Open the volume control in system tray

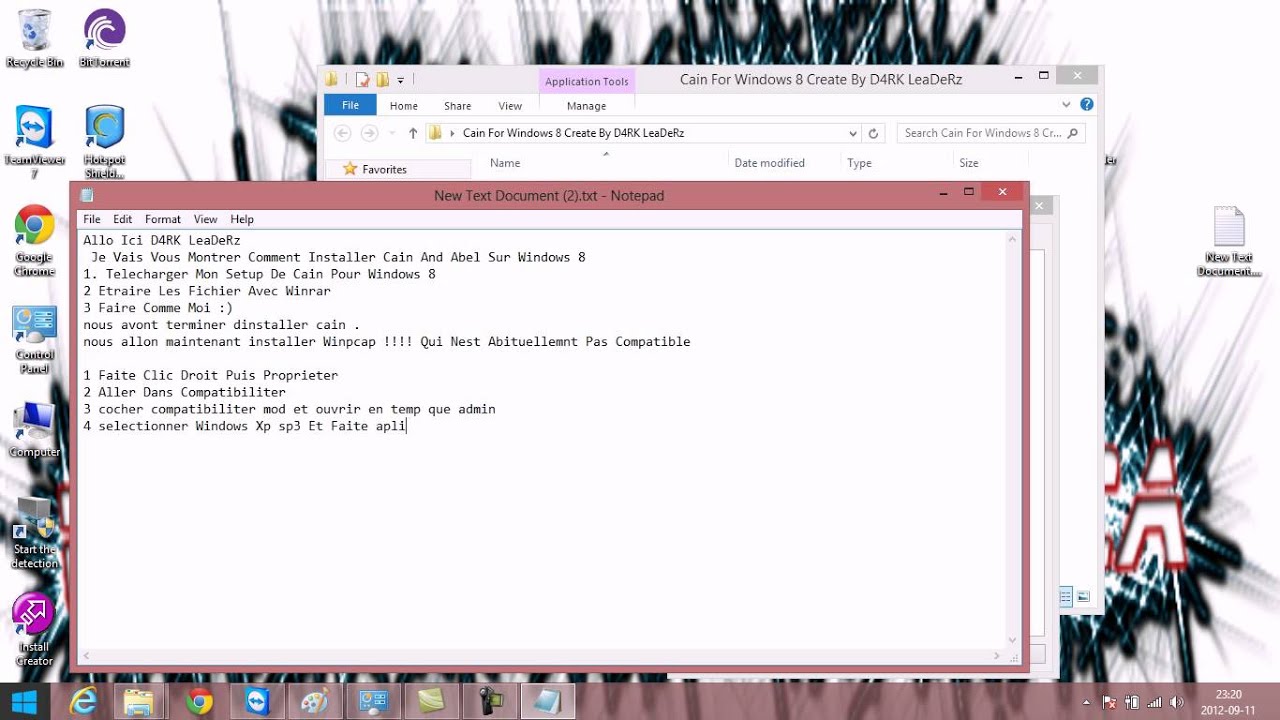click(1176, 702)
